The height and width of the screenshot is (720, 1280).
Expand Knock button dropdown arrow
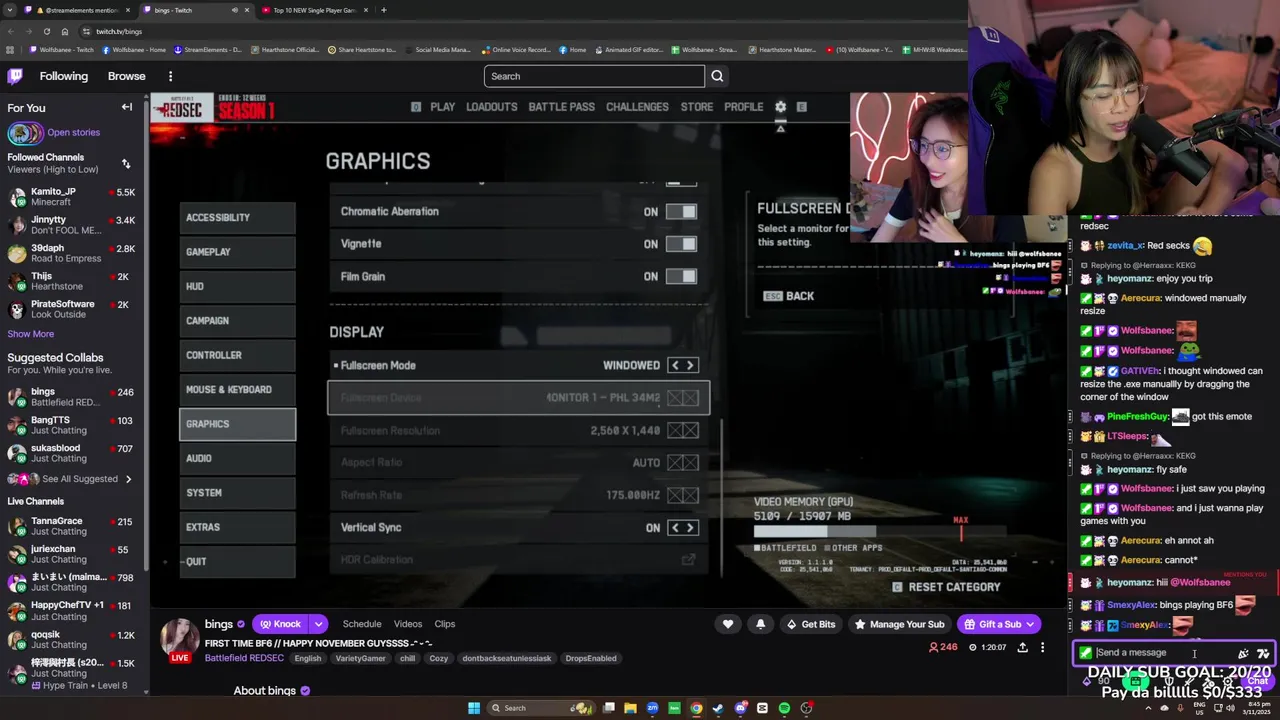318,624
